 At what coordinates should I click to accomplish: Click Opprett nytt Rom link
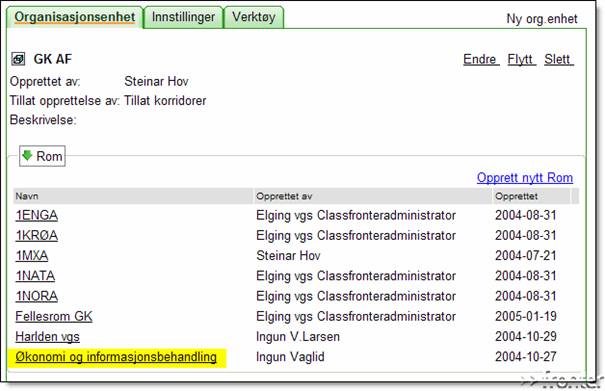pyautogui.click(x=525, y=178)
